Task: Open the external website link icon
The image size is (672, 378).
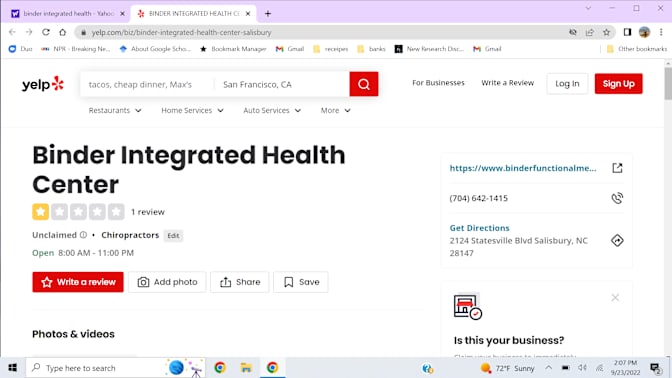Action: pyautogui.click(x=617, y=168)
